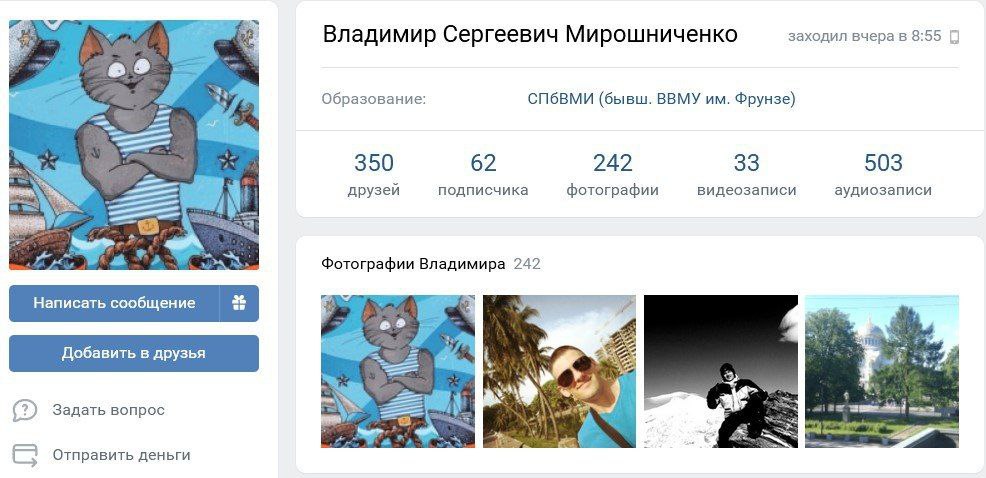The width and height of the screenshot is (986, 478).
Task: Open the 33 видеозаписи counter
Action: tap(746, 174)
